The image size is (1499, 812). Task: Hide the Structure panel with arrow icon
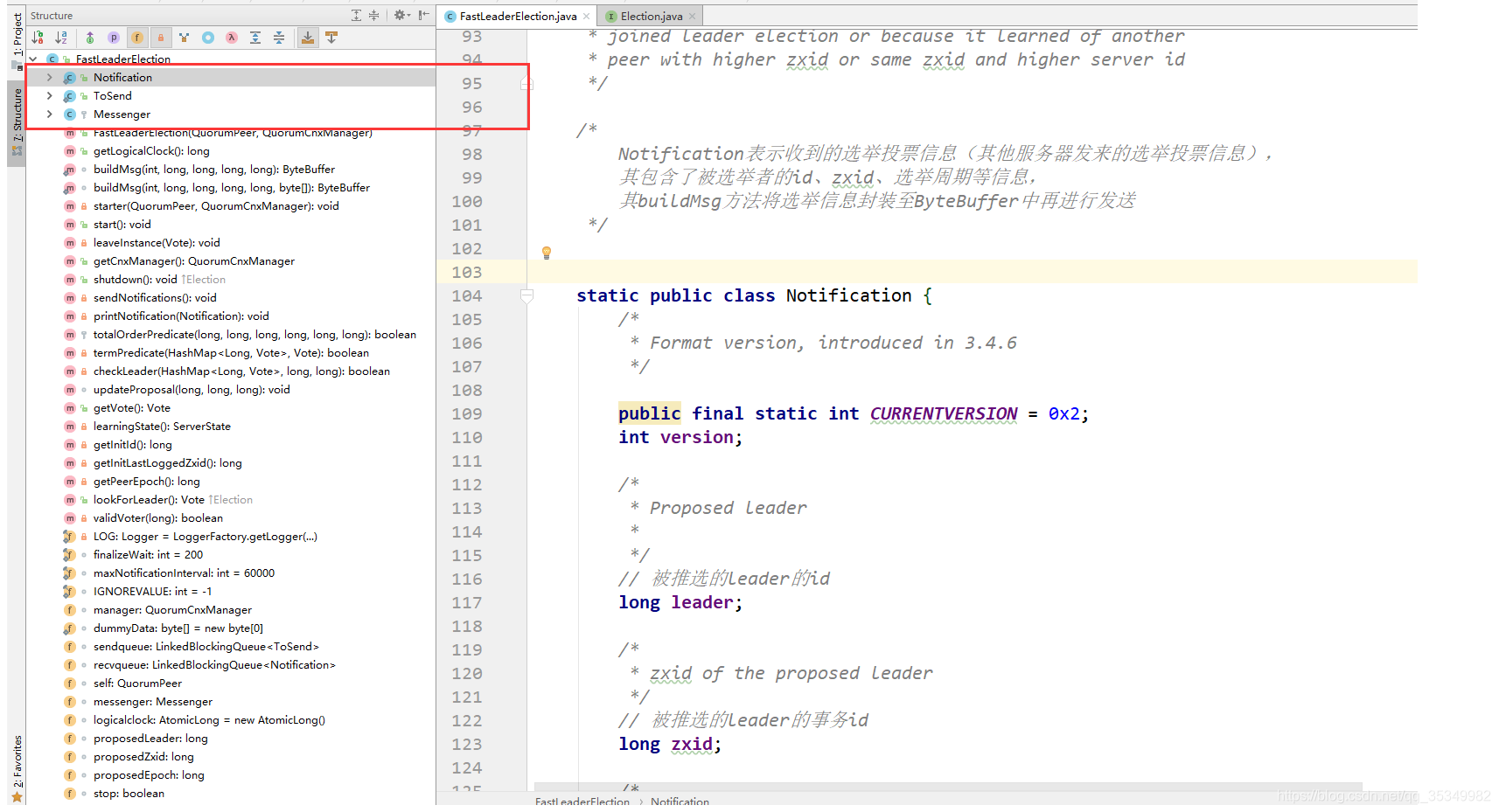coord(423,15)
